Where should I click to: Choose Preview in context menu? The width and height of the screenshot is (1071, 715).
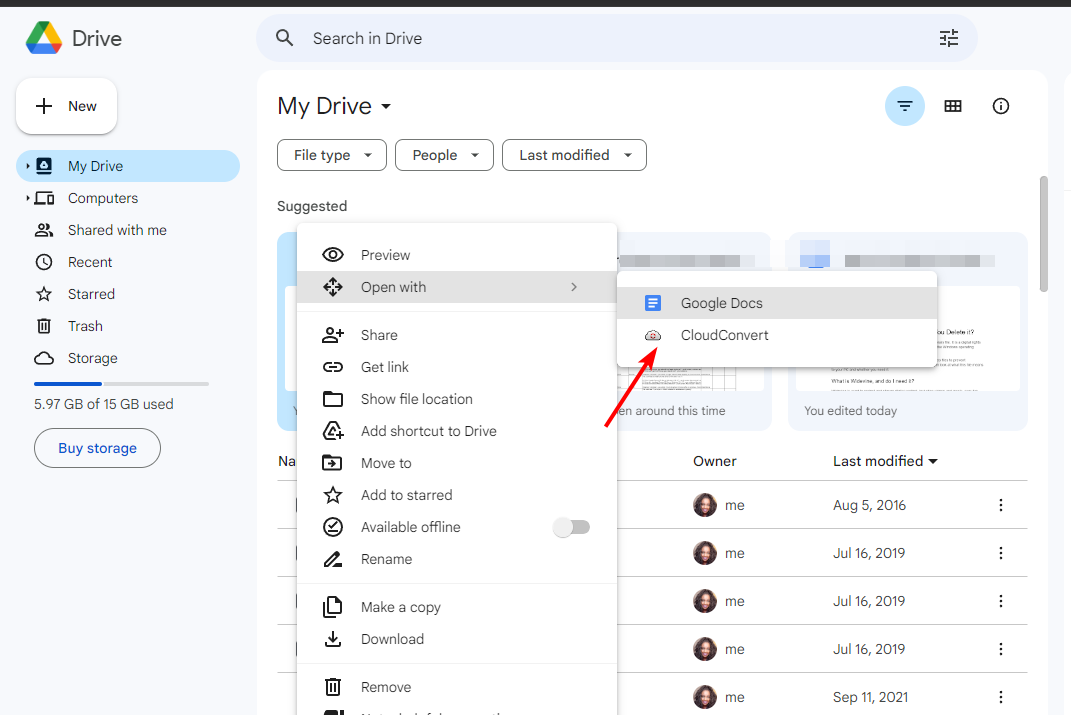point(457,255)
